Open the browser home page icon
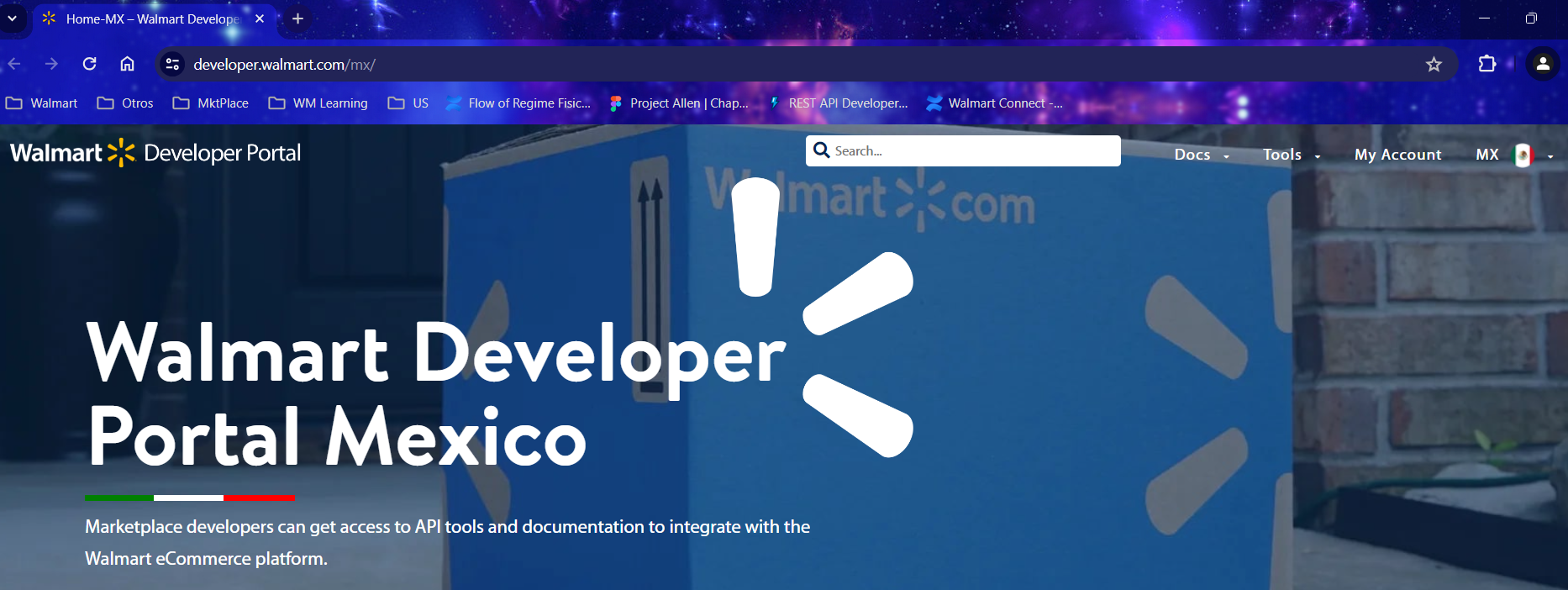1568x590 pixels. [127, 64]
